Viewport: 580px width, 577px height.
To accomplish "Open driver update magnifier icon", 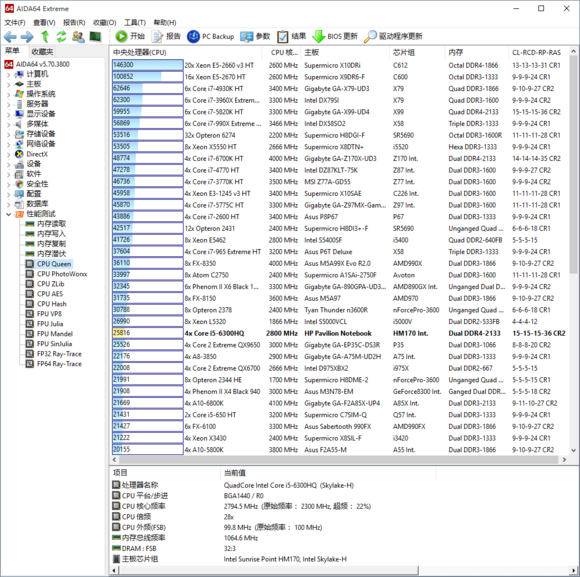I will pyautogui.click(x=370, y=36).
